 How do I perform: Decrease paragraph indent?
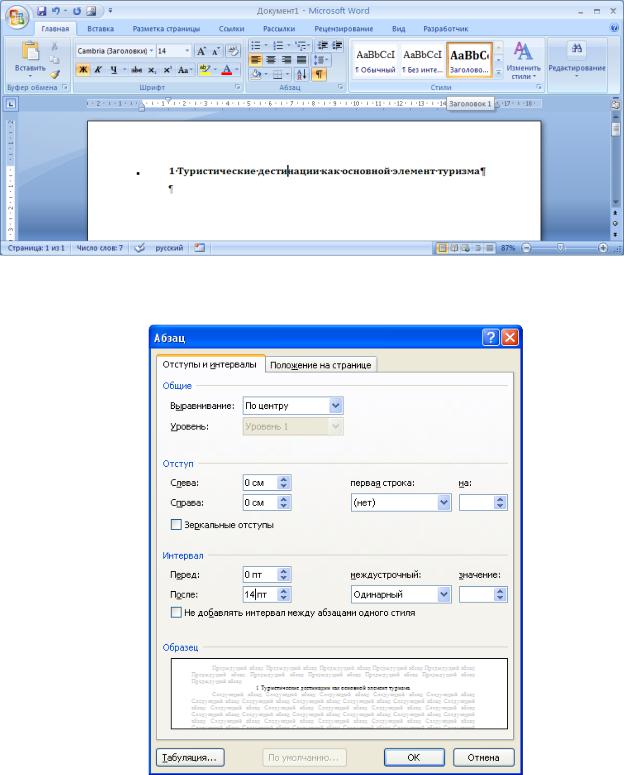pyautogui.click(x=323, y=45)
